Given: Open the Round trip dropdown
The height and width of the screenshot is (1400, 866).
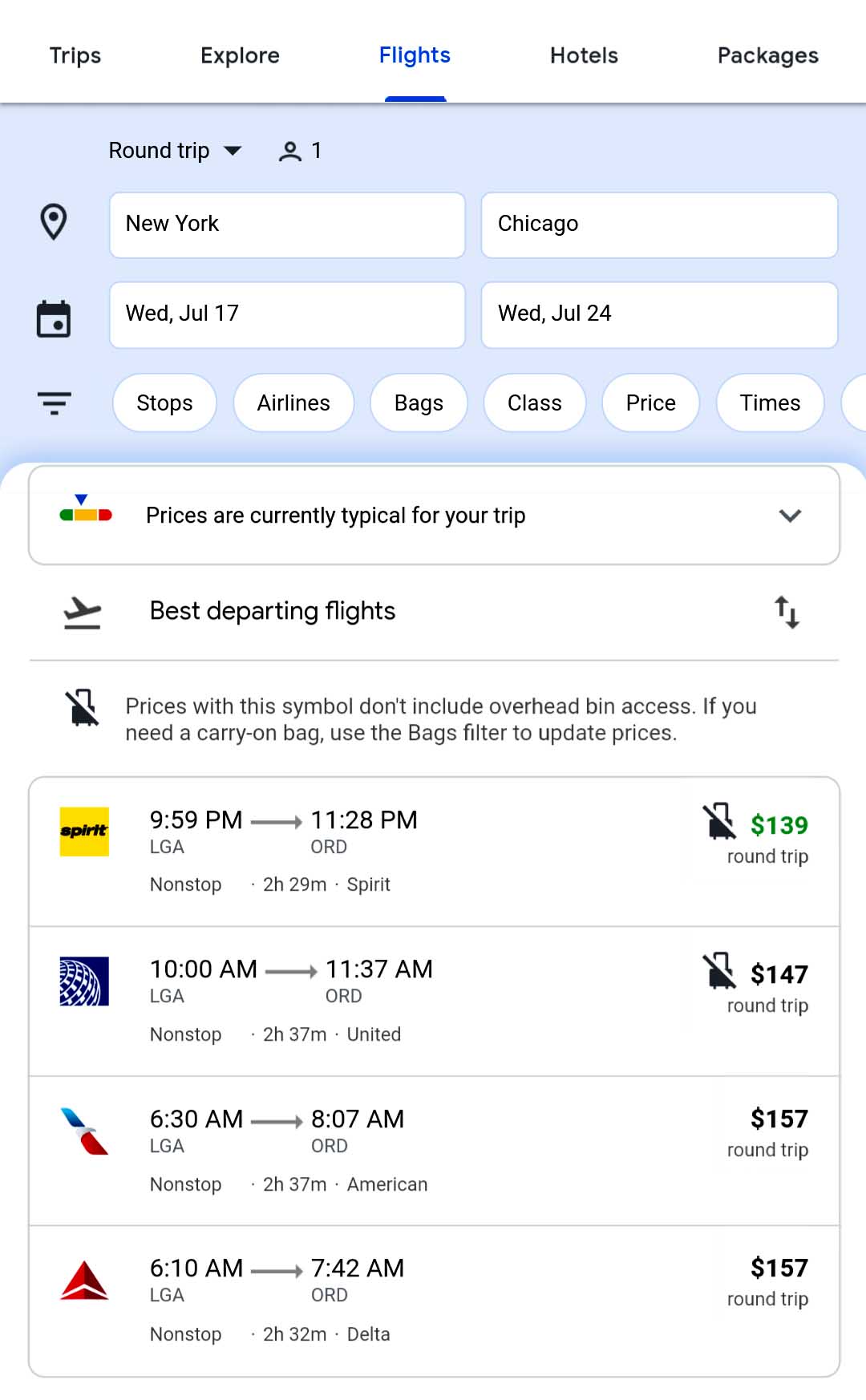Looking at the screenshot, I should (175, 151).
